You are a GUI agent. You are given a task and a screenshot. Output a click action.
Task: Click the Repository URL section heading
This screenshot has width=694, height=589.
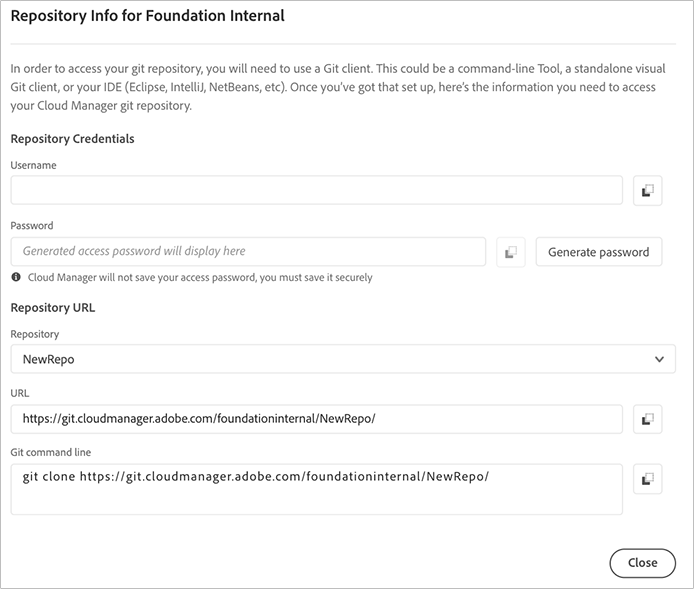pyautogui.click(x=52, y=307)
